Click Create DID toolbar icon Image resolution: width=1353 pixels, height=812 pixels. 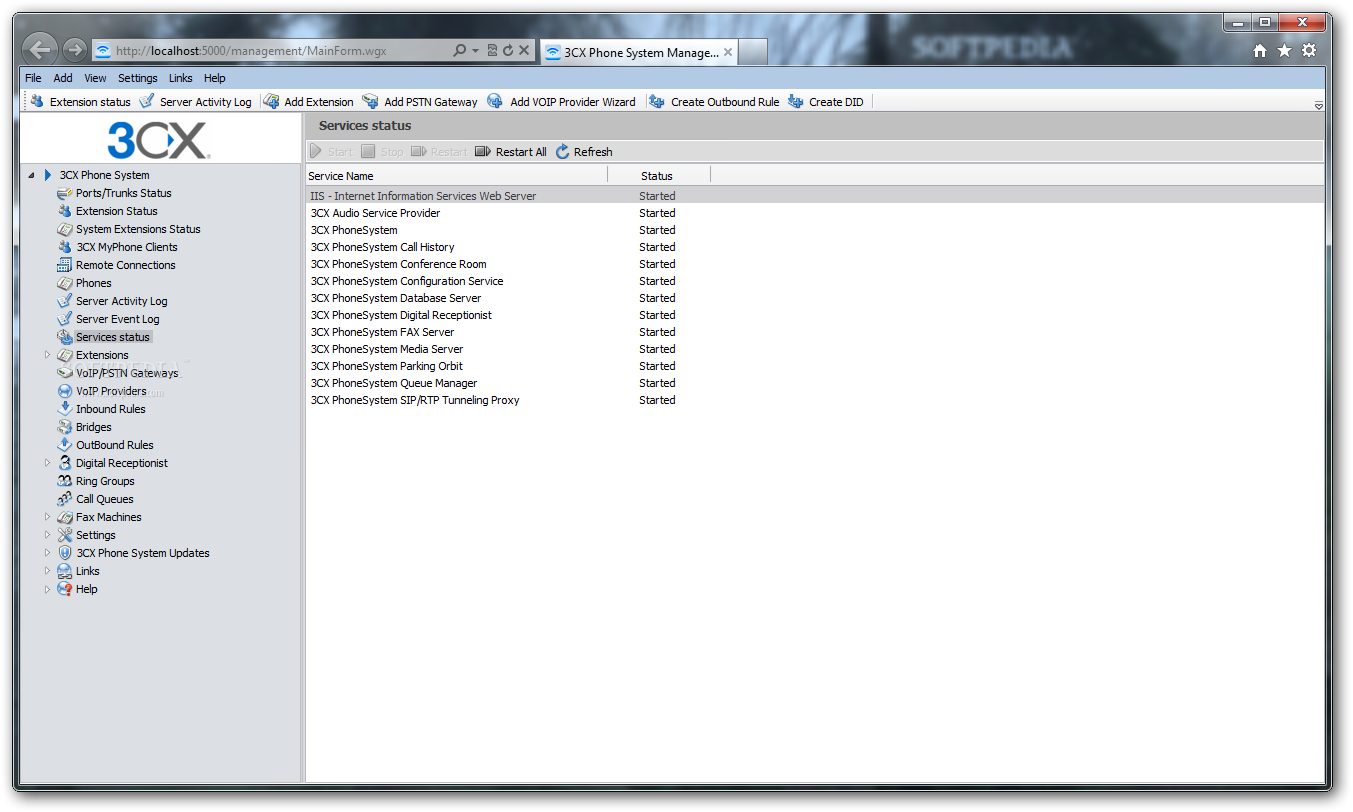796,101
